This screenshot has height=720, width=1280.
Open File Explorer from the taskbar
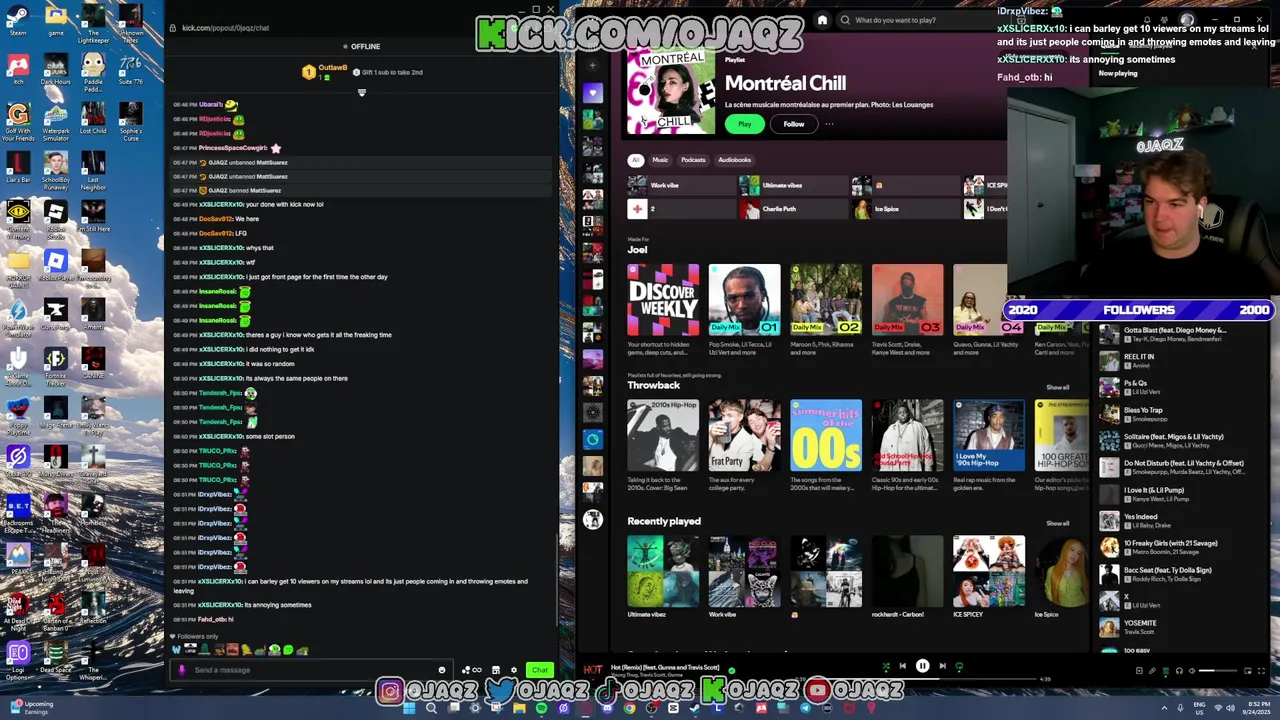click(x=519, y=708)
